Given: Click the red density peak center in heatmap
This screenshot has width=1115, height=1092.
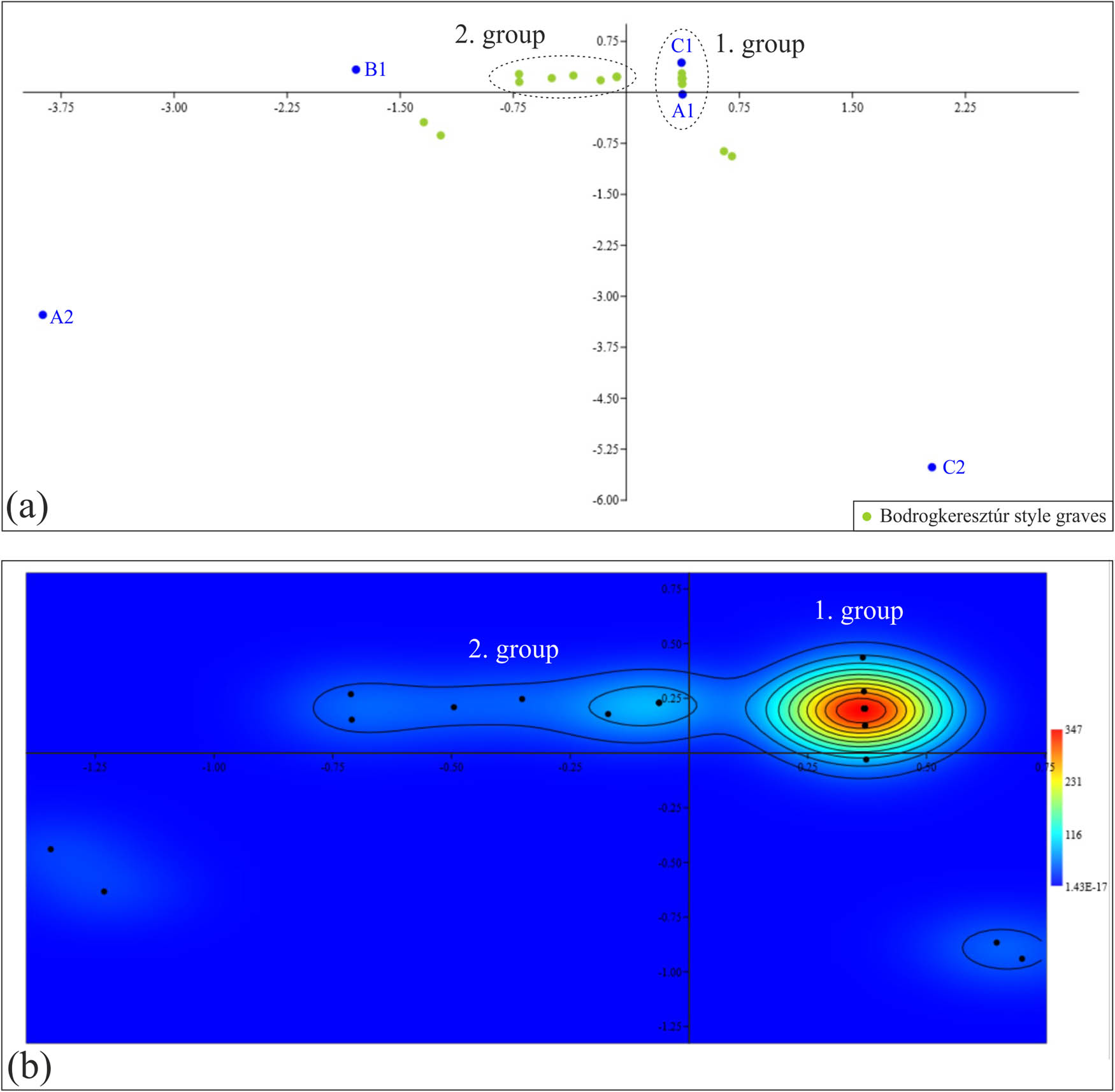Looking at the screenshot, I should coord(864,708).
